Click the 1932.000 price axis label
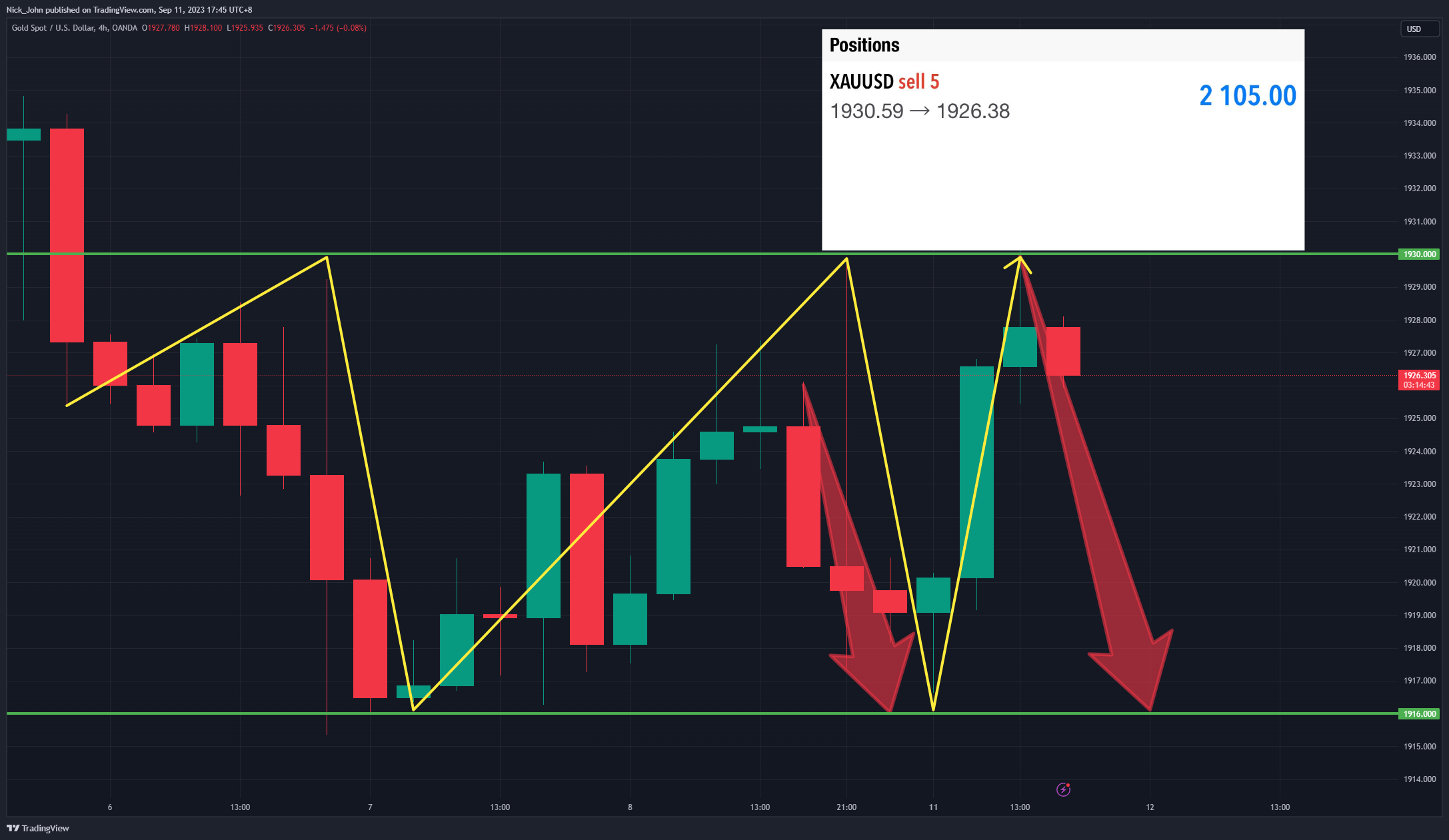Viewport: 1449px width, 840px height. tap(1420, 189)
